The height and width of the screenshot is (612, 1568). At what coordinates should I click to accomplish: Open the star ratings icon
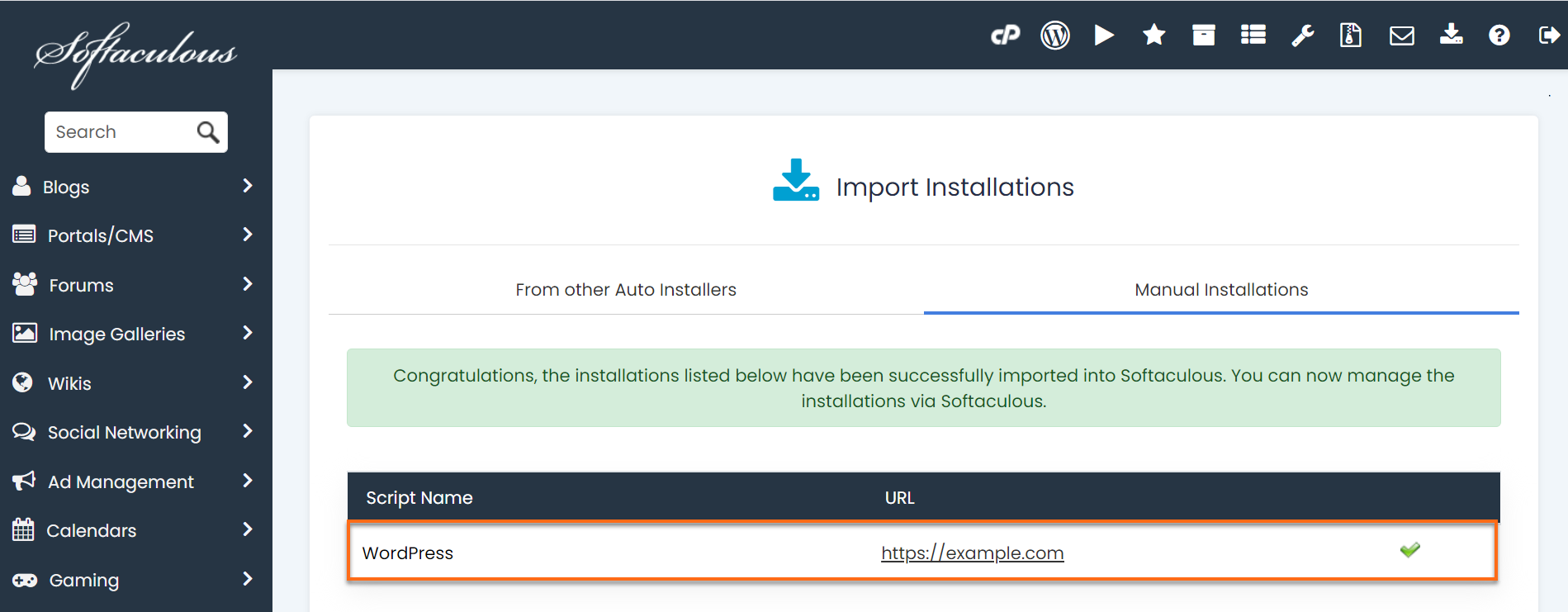click(x=1153, y=36)
